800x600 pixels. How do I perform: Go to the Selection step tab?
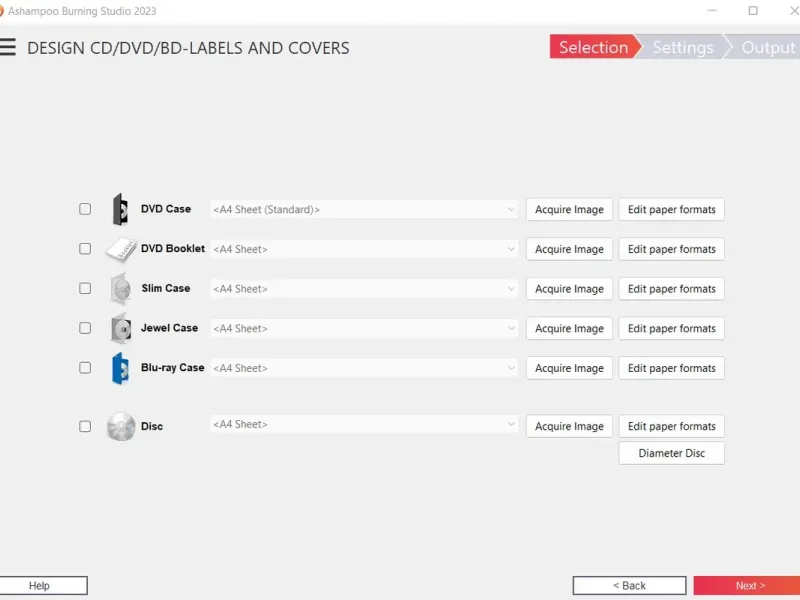point(594,47)
